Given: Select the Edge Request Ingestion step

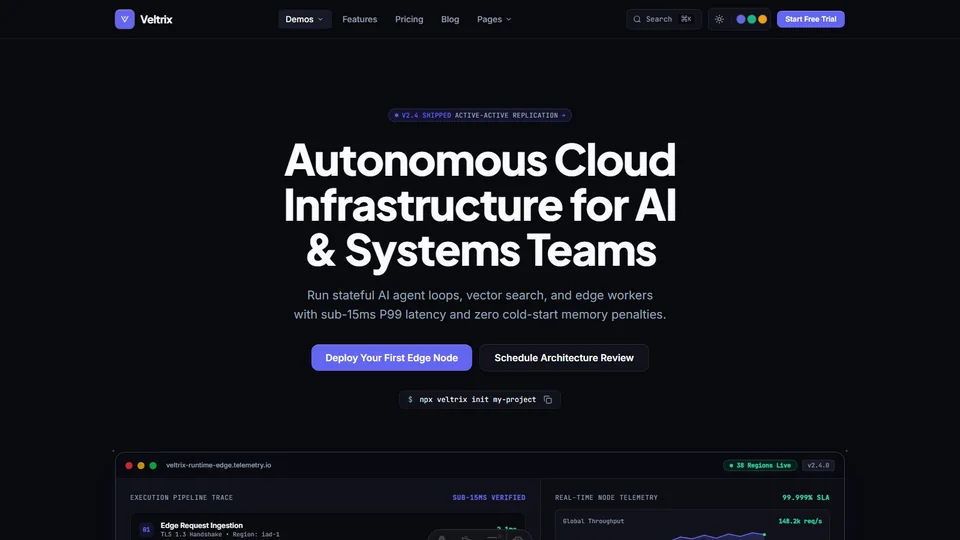Looking at the screenshot, I should (x=328, y=528).
